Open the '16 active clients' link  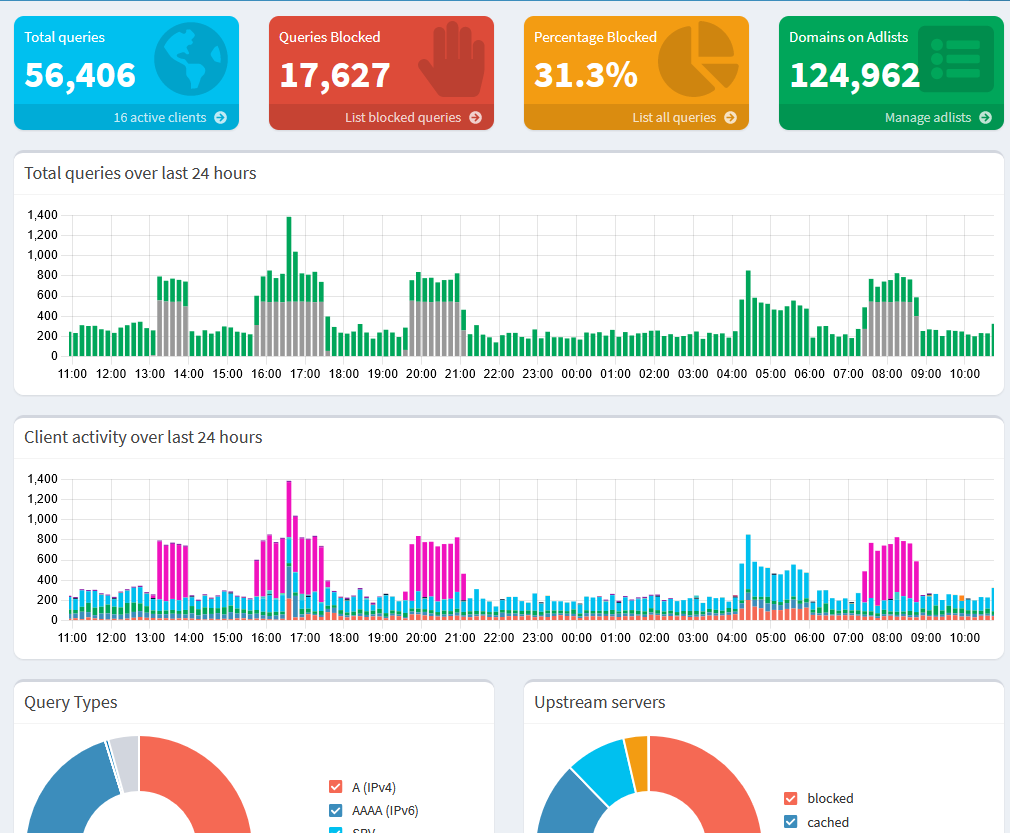(x=159, y=118)
